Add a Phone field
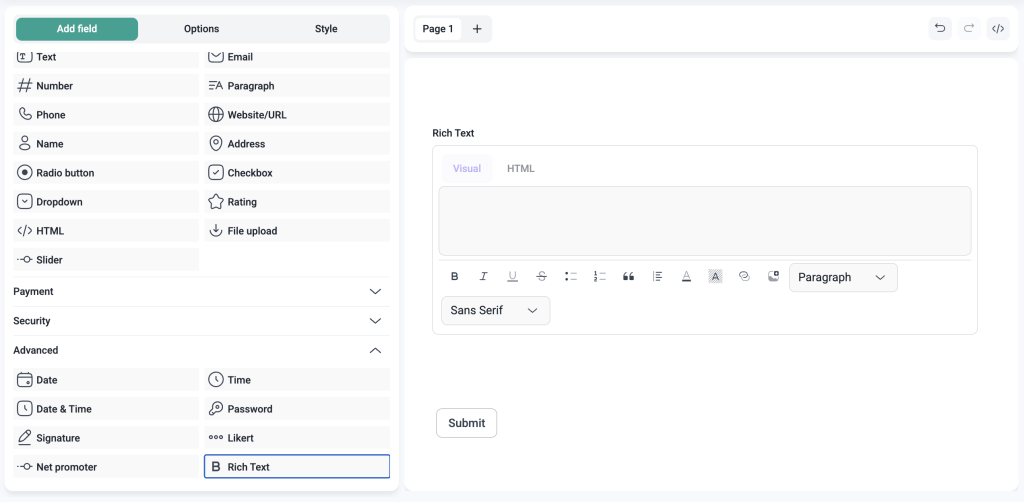Viewport: 1024px width, 502px height. click(106, 115)
